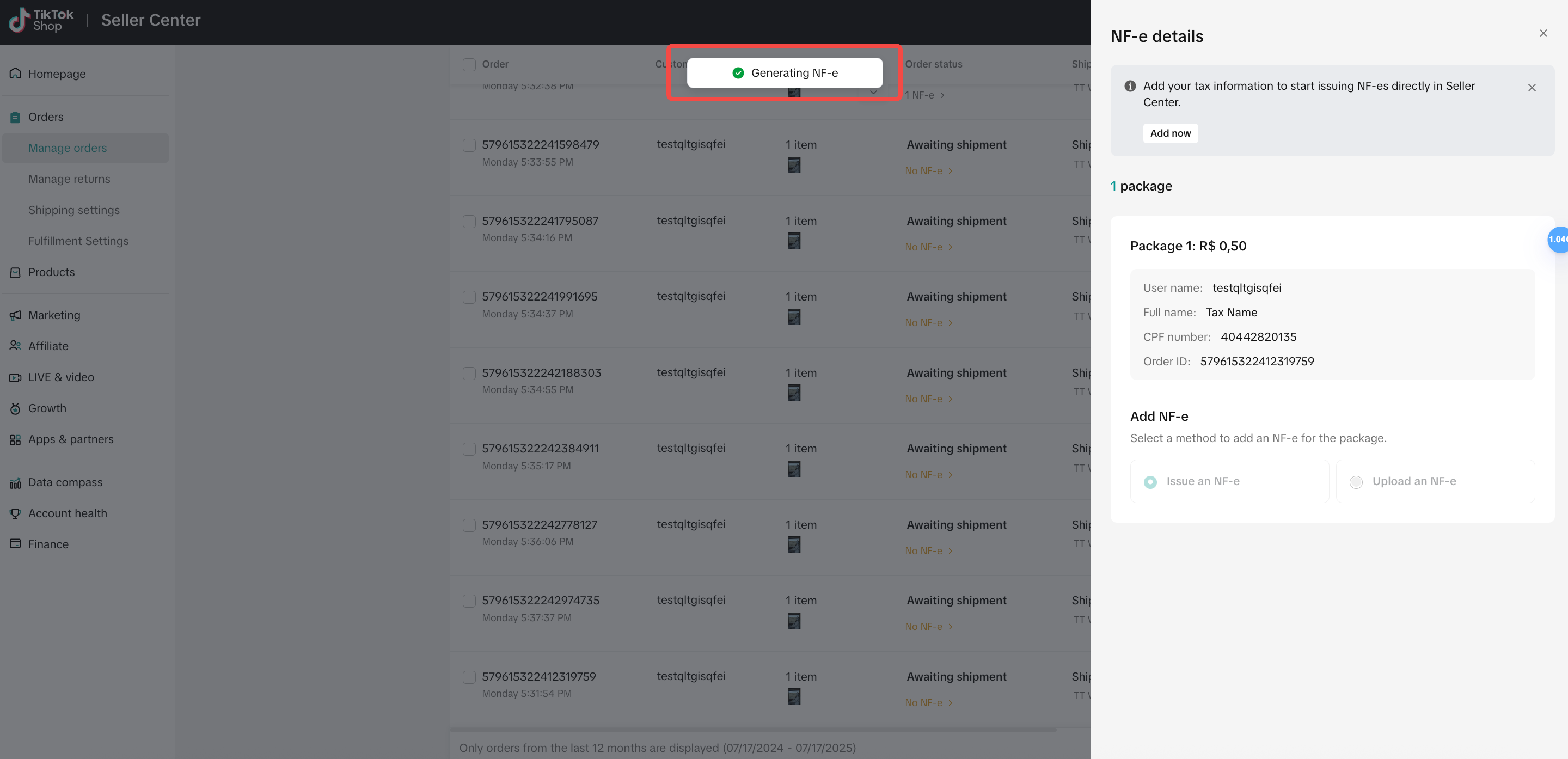Open order 579615322242778127
The image size is (1568, 759).
tap(540, 525)
